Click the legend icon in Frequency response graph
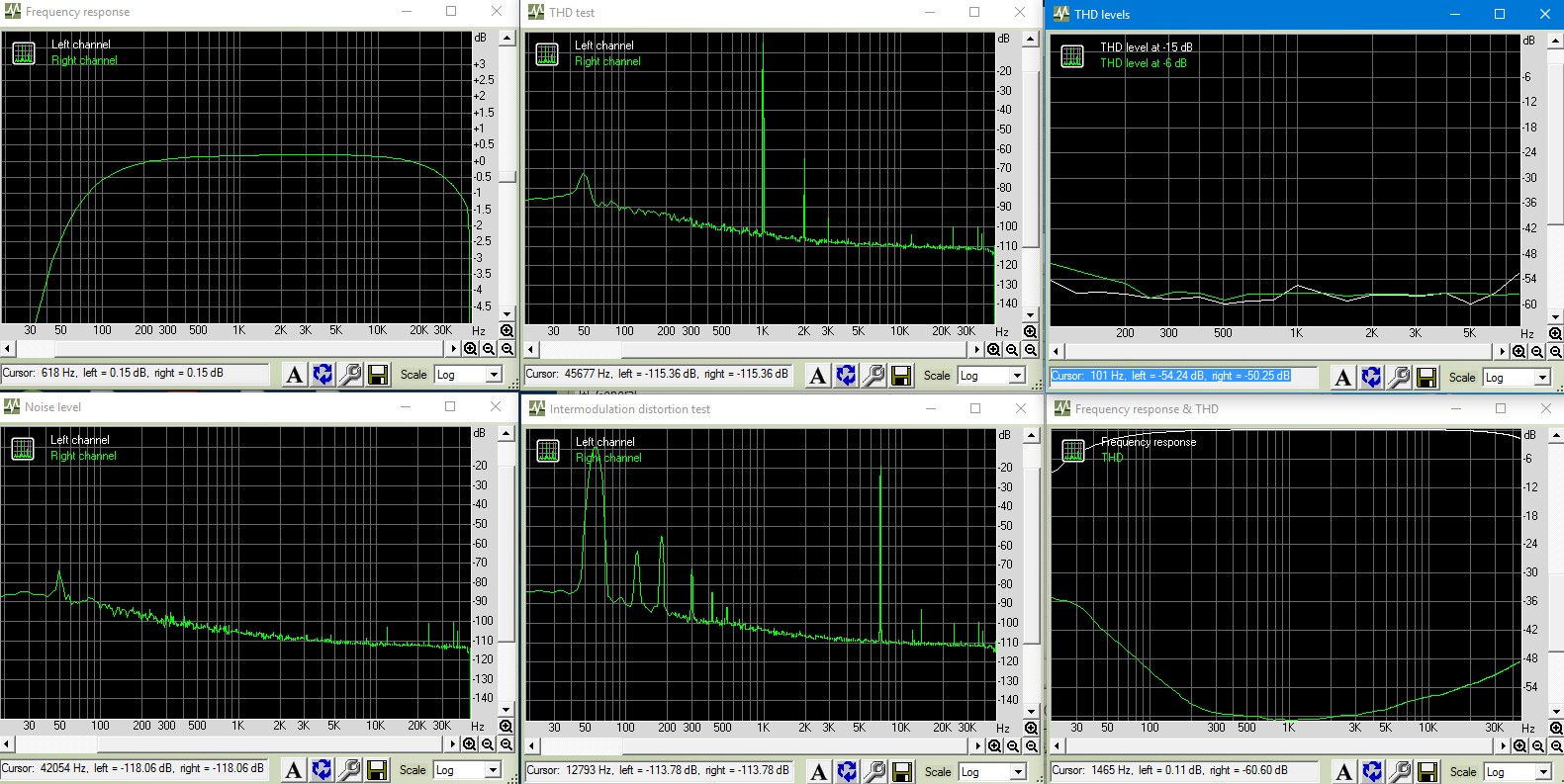The image size is (1564, 784). click(24, 53)
